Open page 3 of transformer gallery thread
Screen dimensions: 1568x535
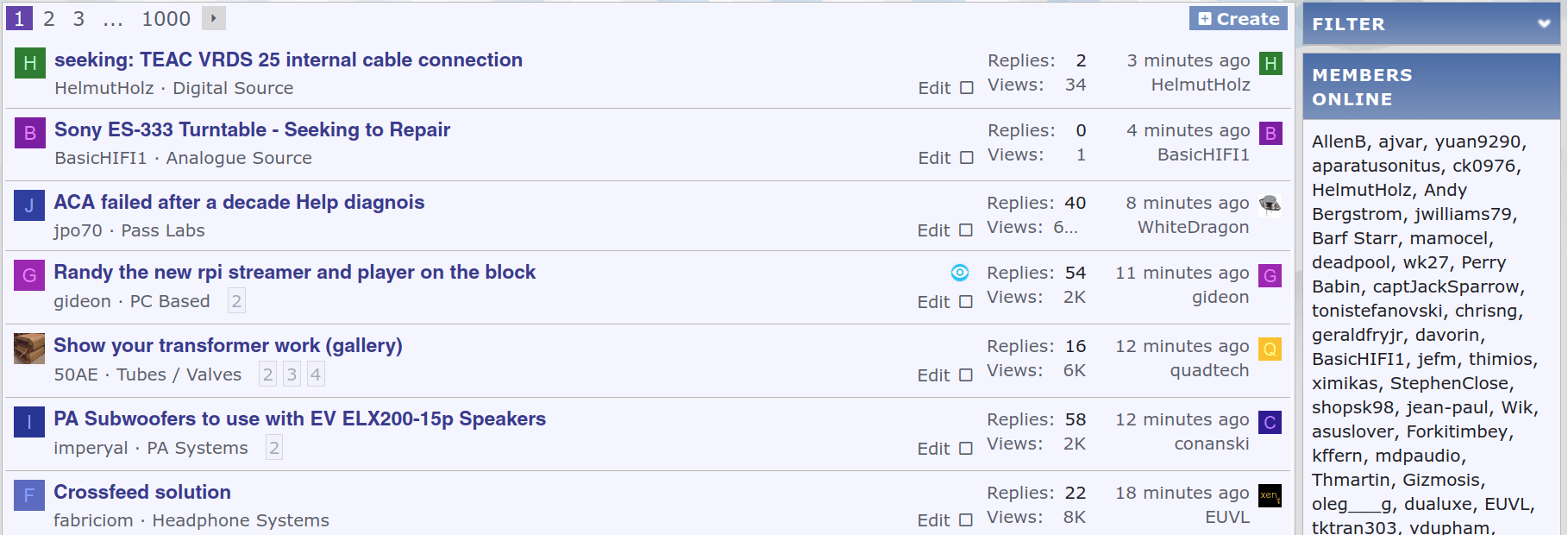(292, 374)
